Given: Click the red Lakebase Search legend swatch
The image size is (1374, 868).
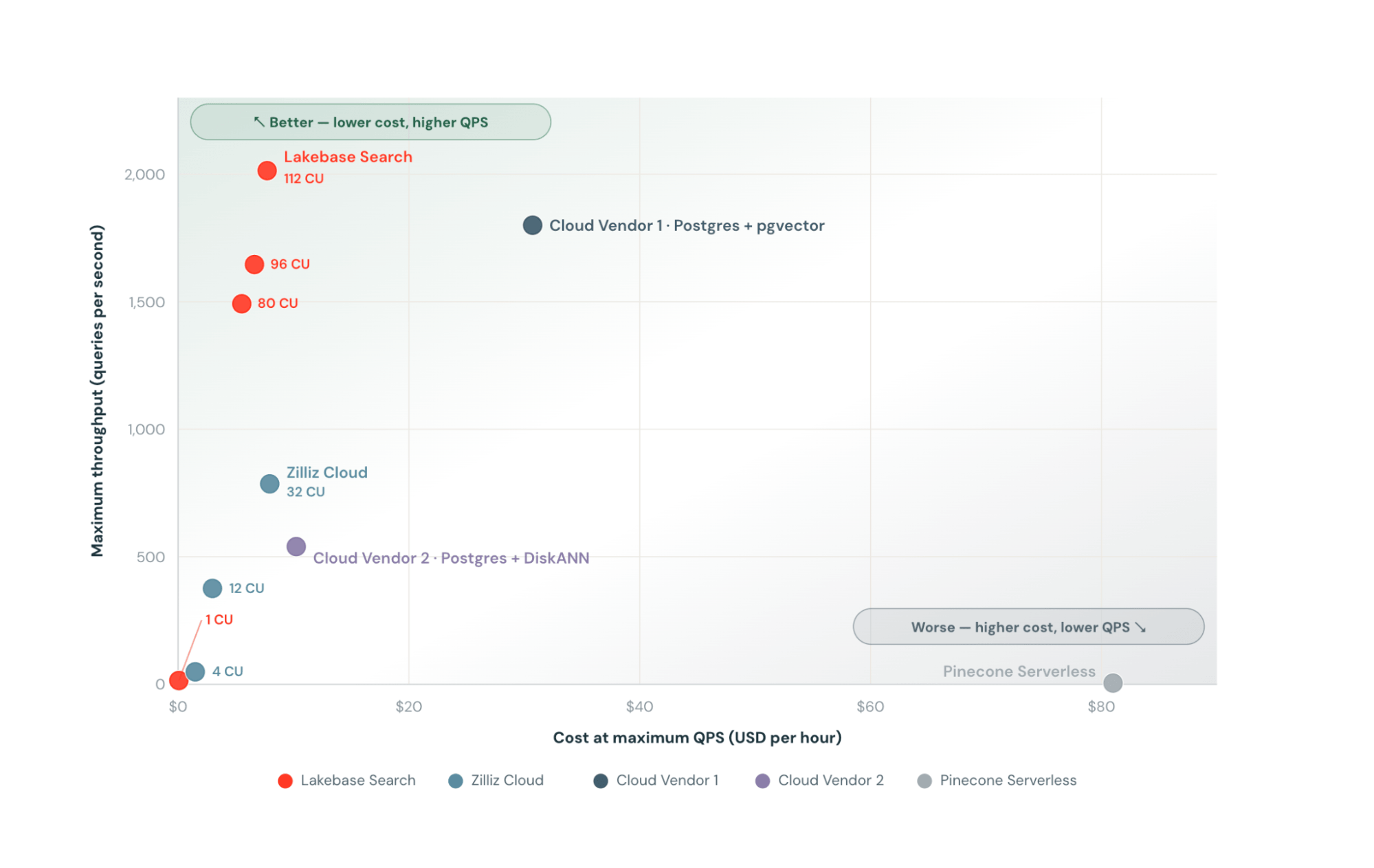Looking at the screenshot, I should point(285,781).
